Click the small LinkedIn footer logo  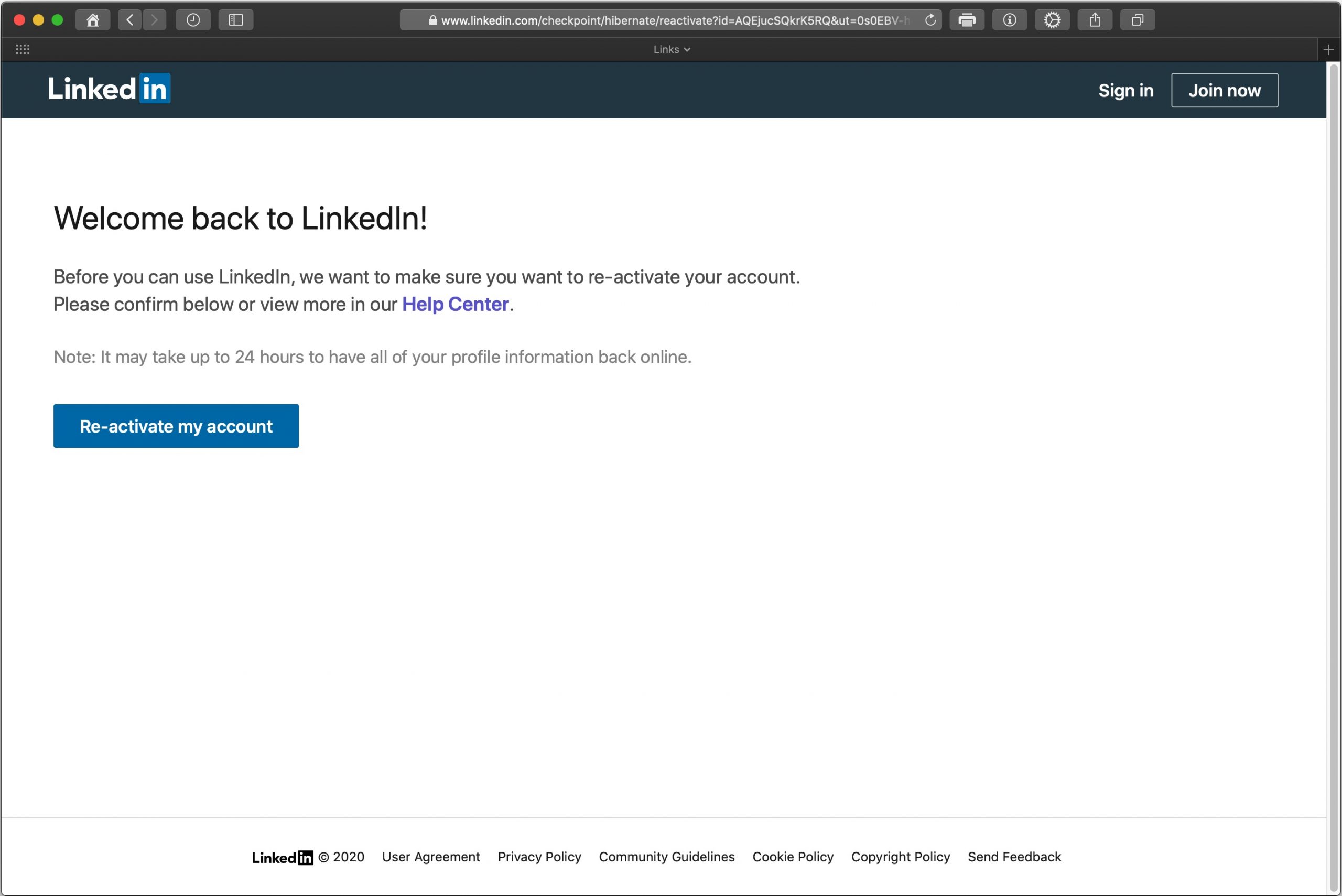(x=282, y=857)
